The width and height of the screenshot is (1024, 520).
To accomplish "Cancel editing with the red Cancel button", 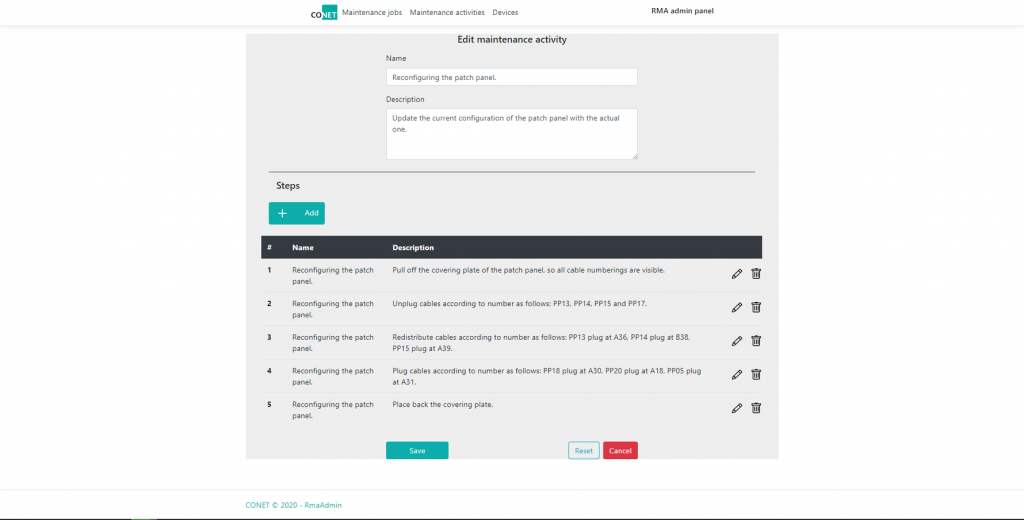I will 620,451.
